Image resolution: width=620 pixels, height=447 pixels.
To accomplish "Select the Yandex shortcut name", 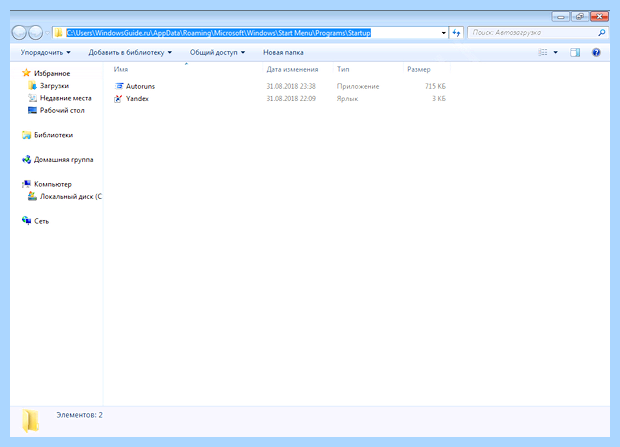I will (x=137, y=98).
